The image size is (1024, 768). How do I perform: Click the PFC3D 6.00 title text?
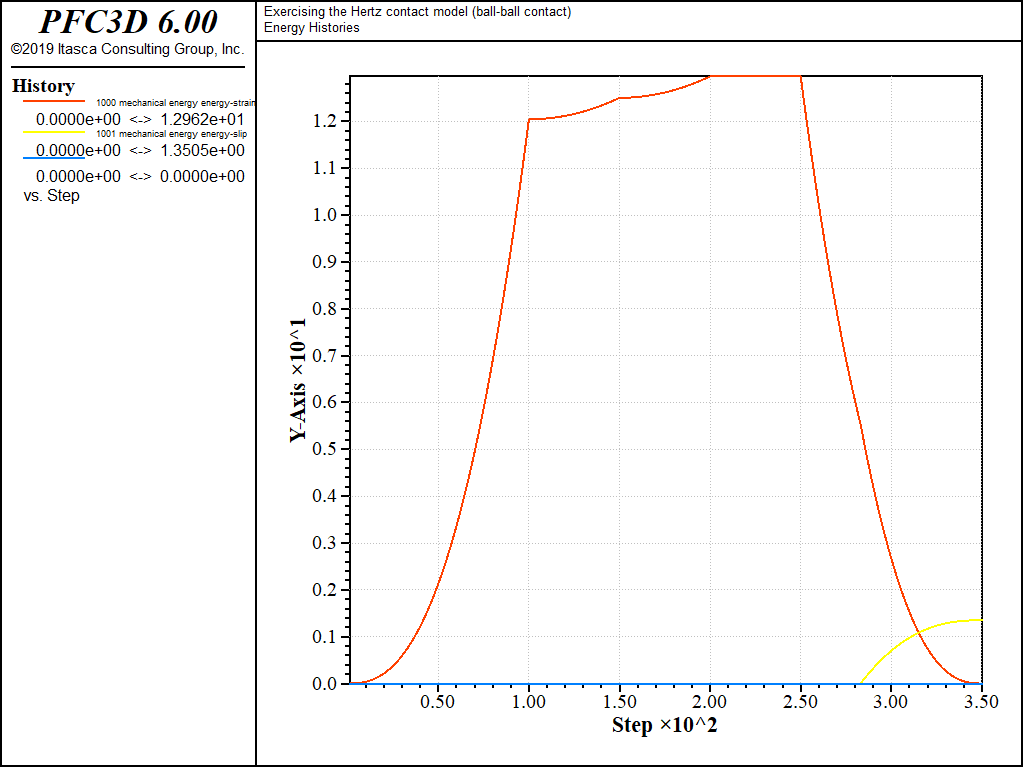(x=128, y=22)
